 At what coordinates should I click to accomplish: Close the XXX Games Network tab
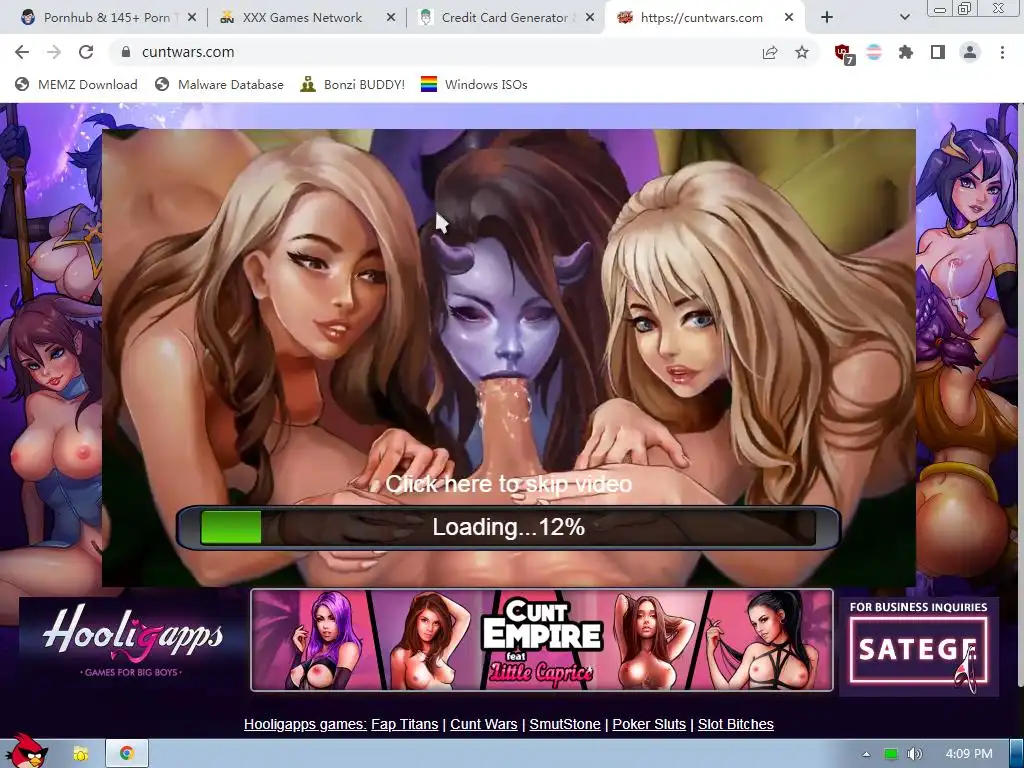(391, 18)
